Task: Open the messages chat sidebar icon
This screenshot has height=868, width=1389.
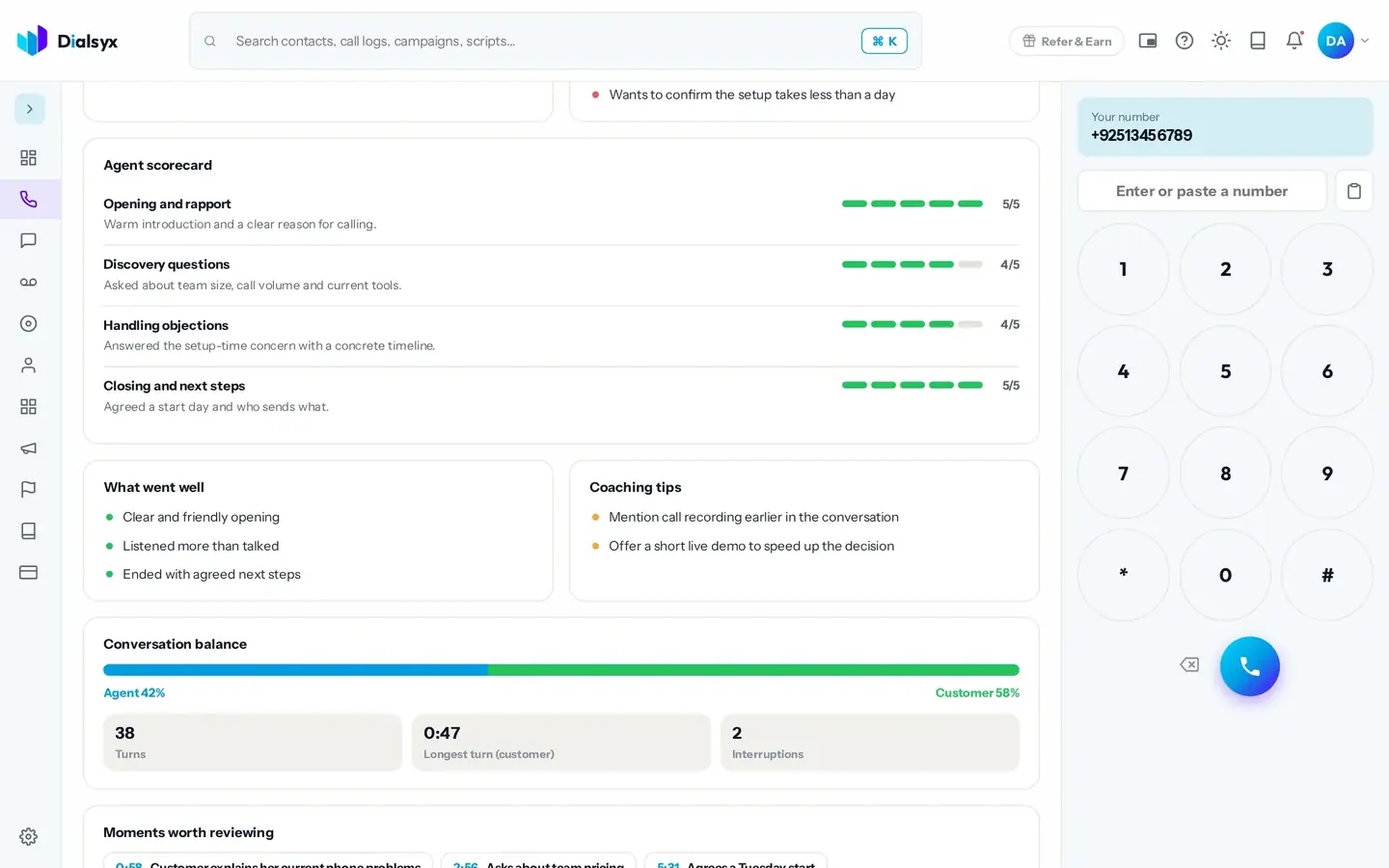Action: point(29,241)
